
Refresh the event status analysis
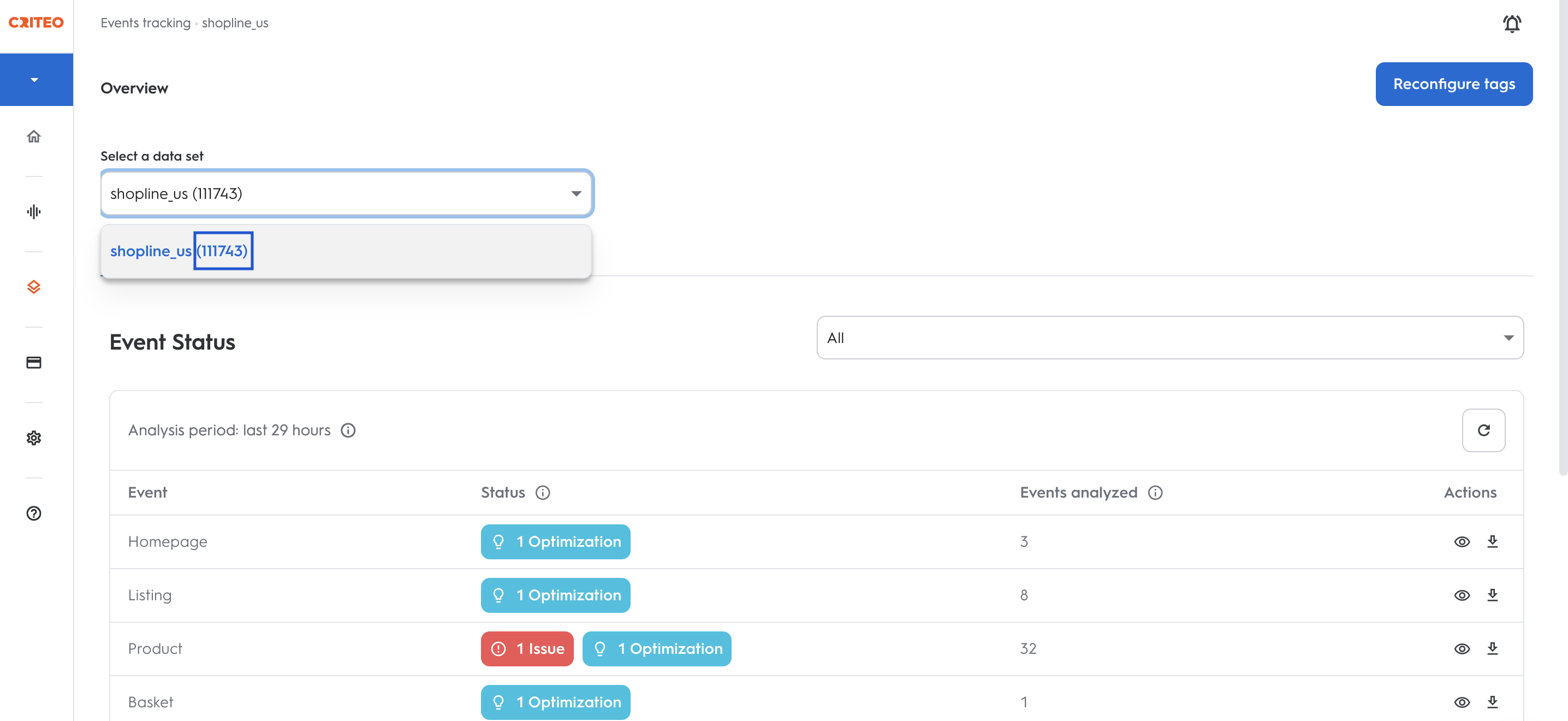[1483, 430]
